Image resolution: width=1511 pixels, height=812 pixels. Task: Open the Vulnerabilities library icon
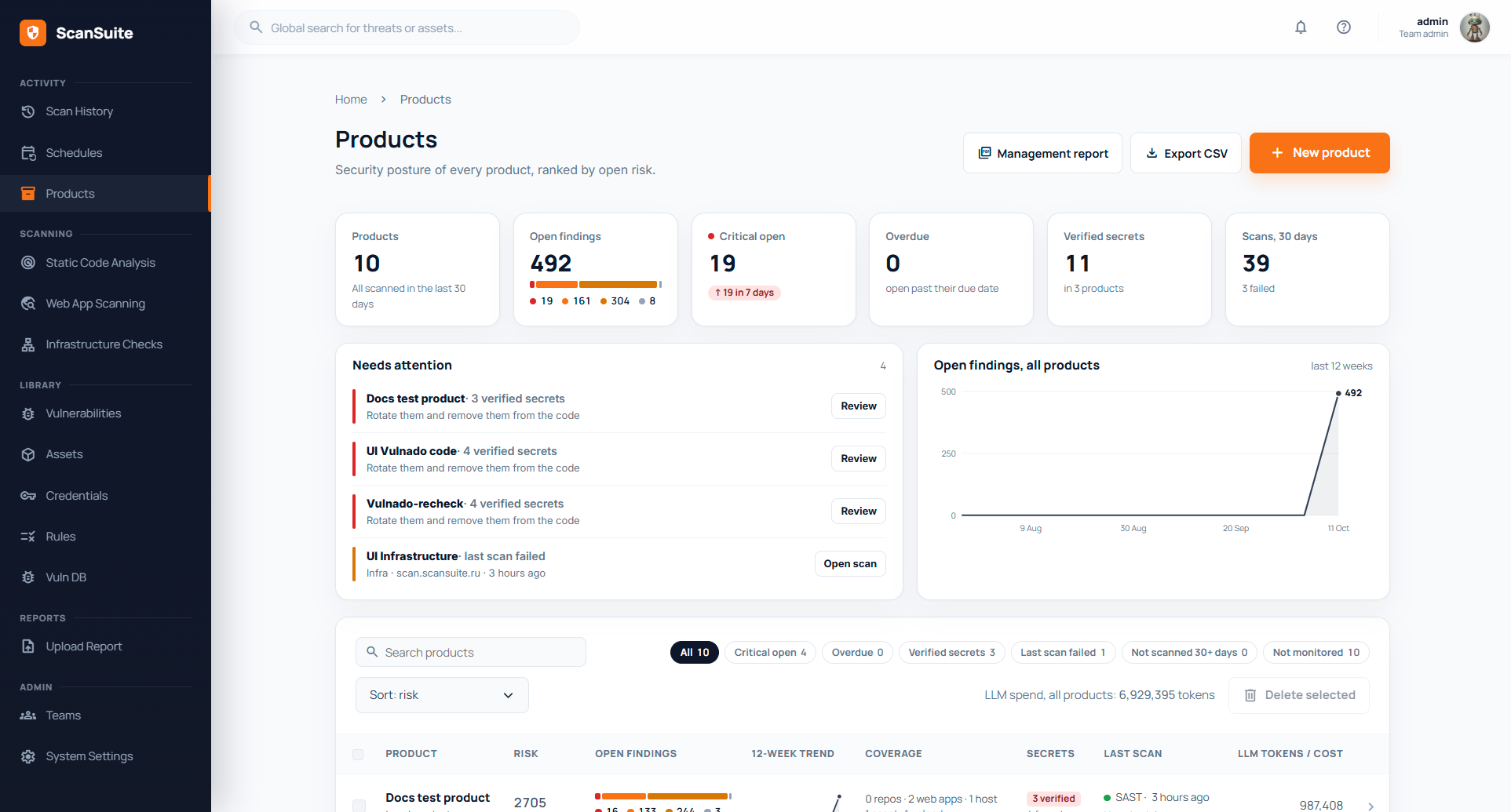point(28,413)
